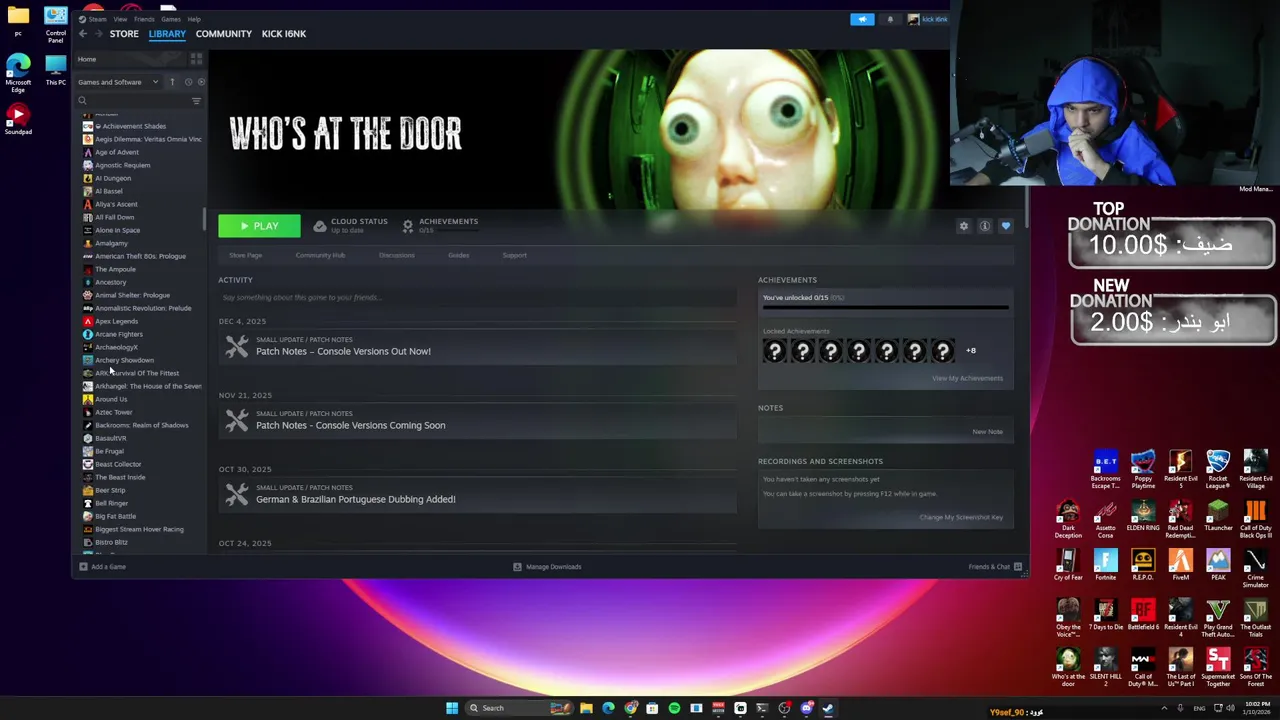Viewport: 1280px width, 720px height.
Task: Open ELDEN RING desktop shortcut
Action: tap(1143, 517)
